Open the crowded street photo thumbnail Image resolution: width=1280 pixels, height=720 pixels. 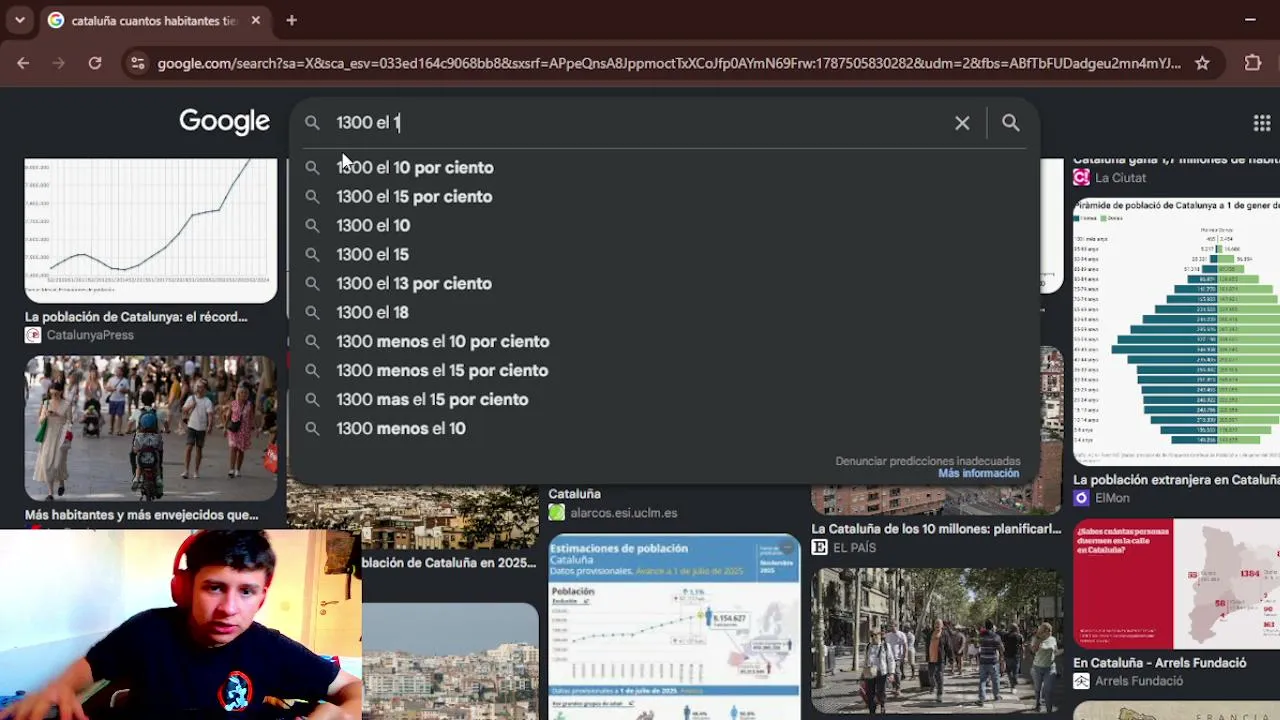[151, 428]
